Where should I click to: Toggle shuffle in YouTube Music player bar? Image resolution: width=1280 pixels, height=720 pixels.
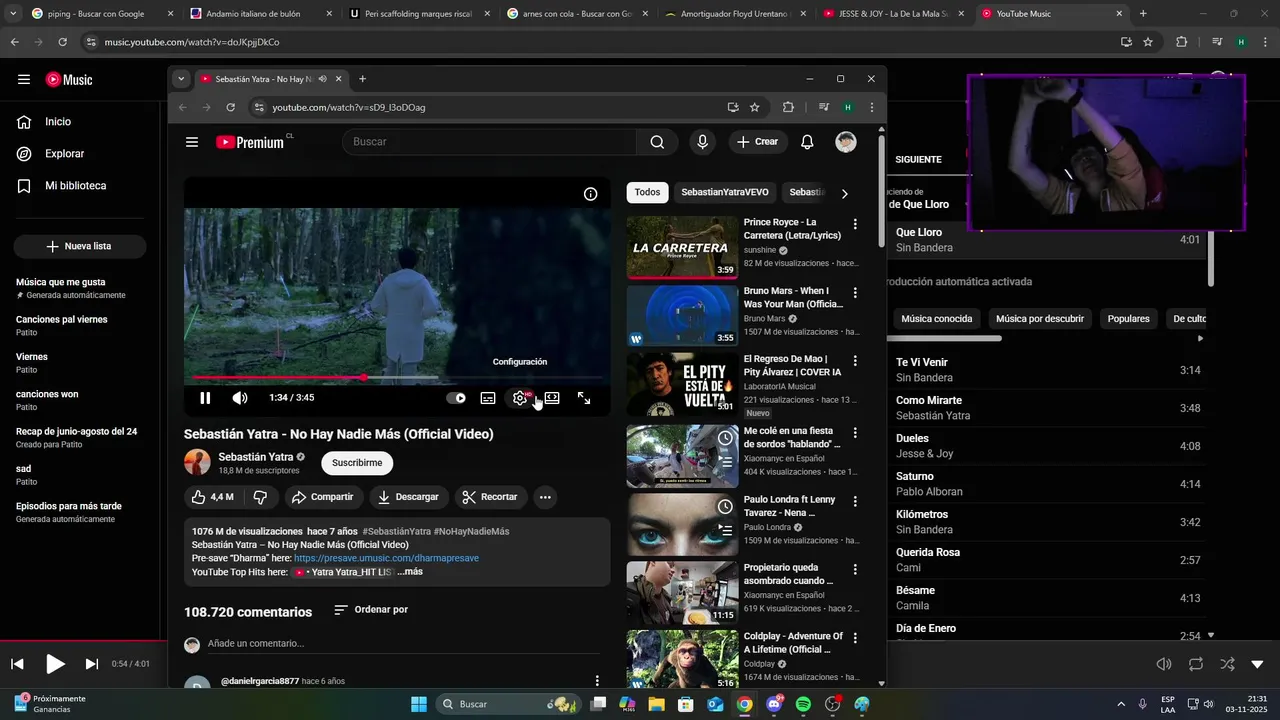tap(1227, 664)
